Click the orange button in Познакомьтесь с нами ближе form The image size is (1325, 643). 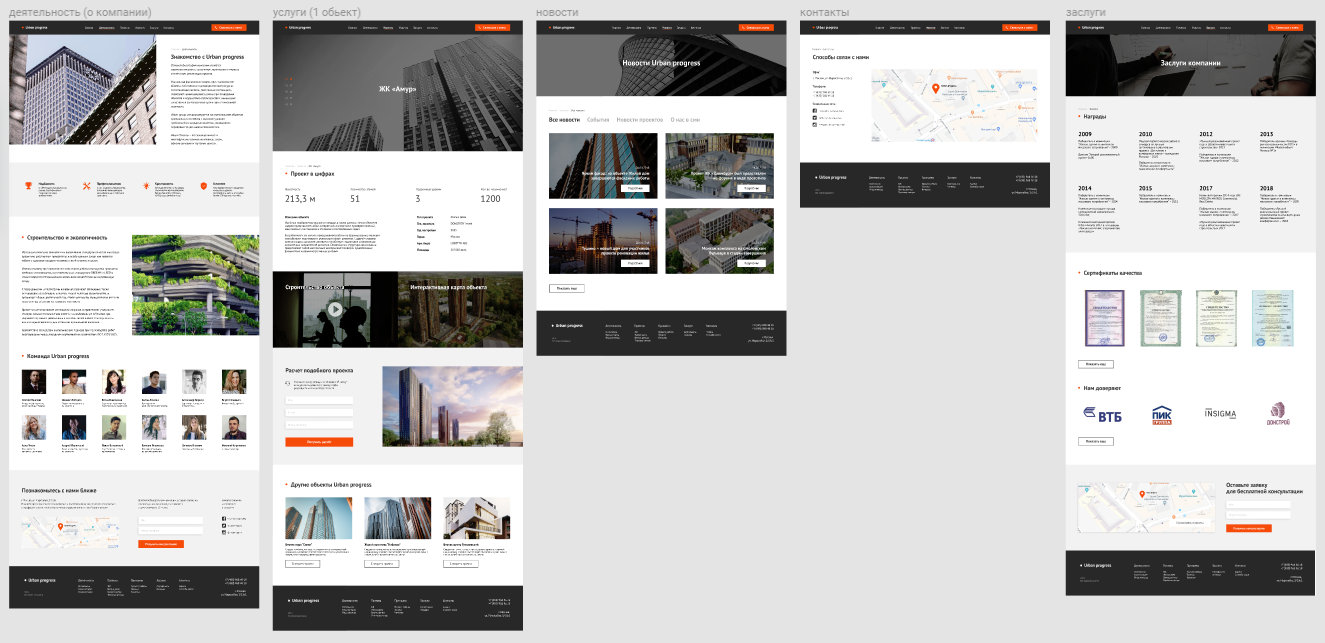(x=161, y=544)
